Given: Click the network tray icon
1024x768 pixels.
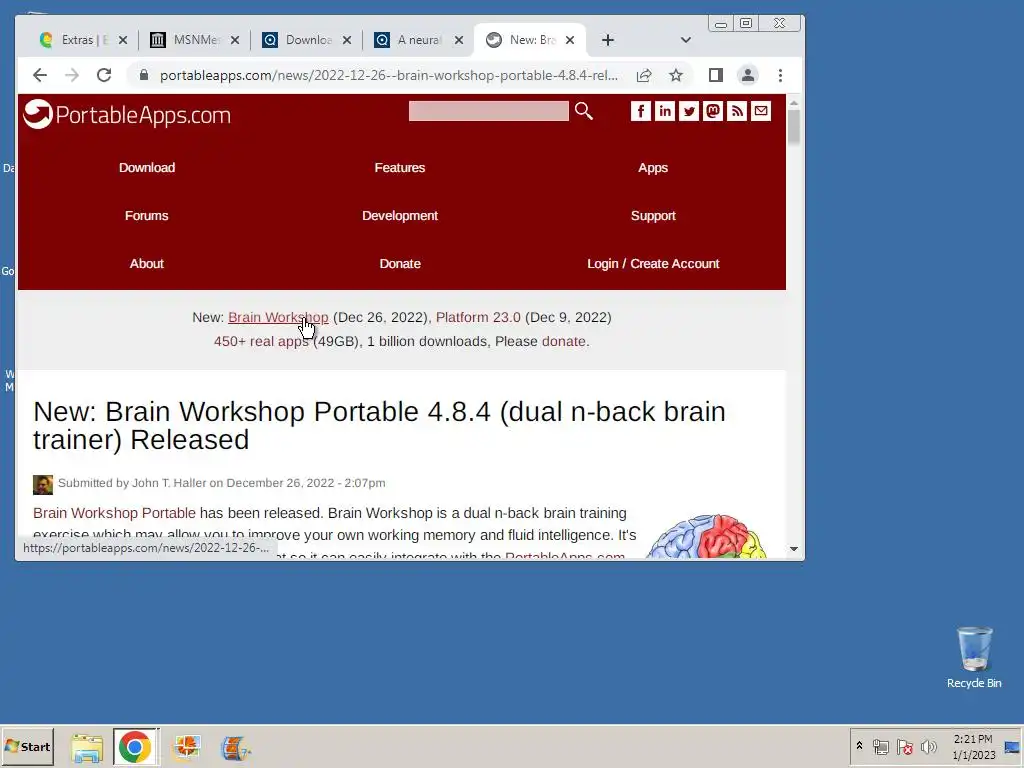Looking at the screenshot, I should (x=881, y=746).
